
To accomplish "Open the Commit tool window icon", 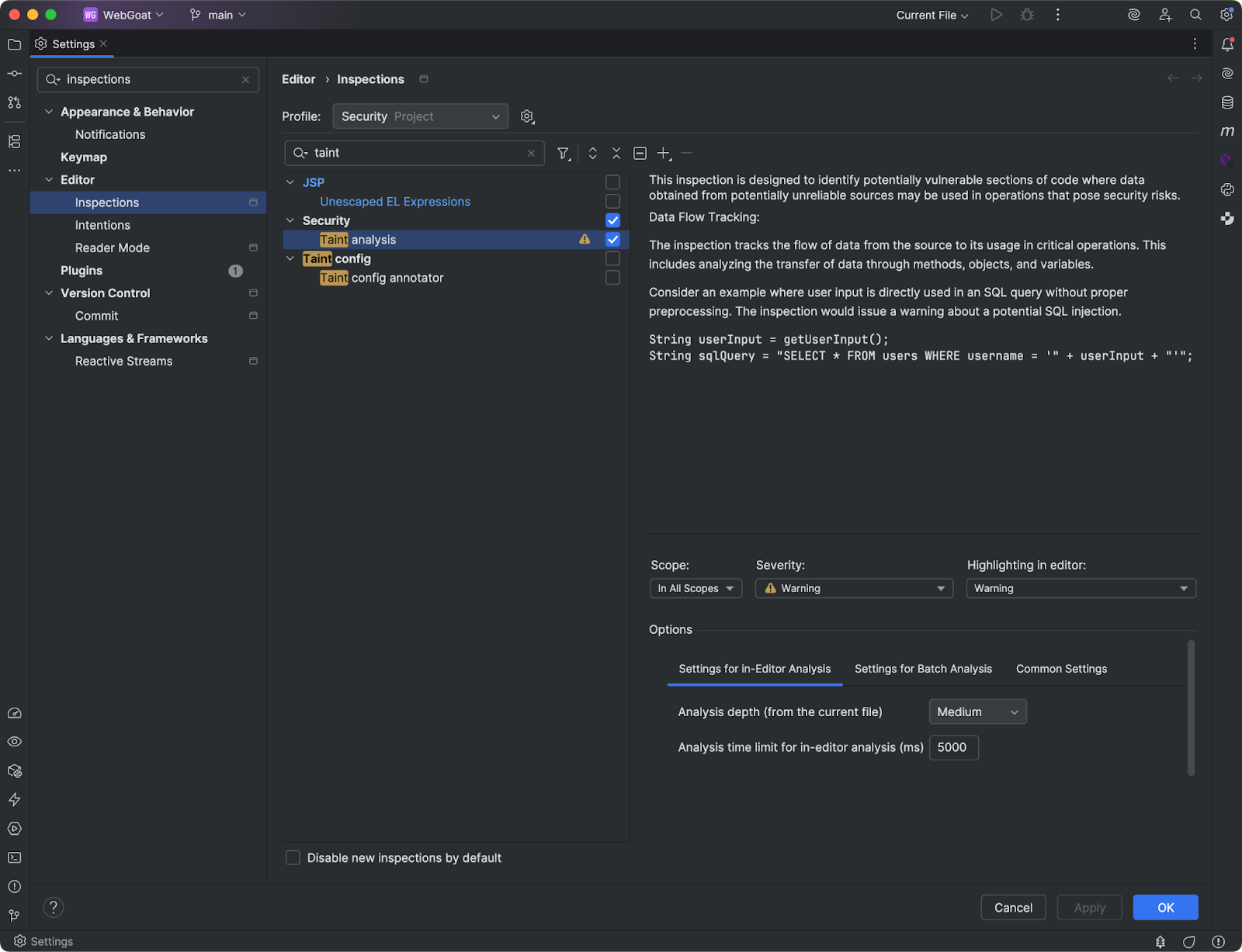I will (x=14, y=73).
